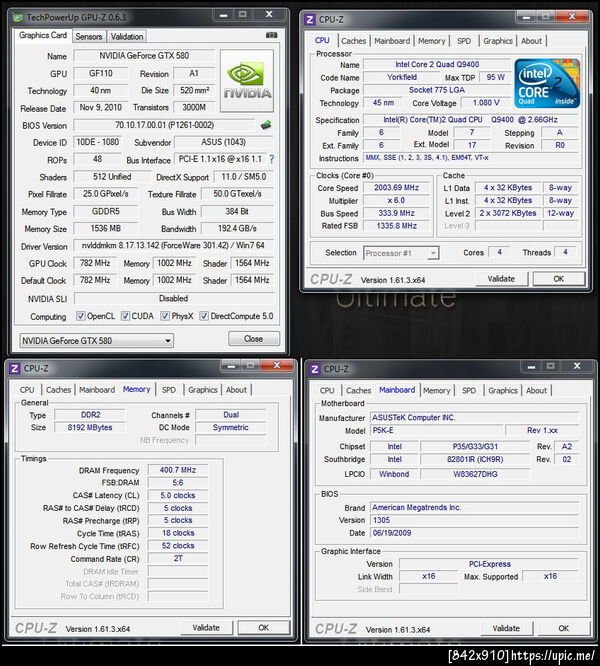Click the Core Speed value 2003.69 MHz

[397, 188]
